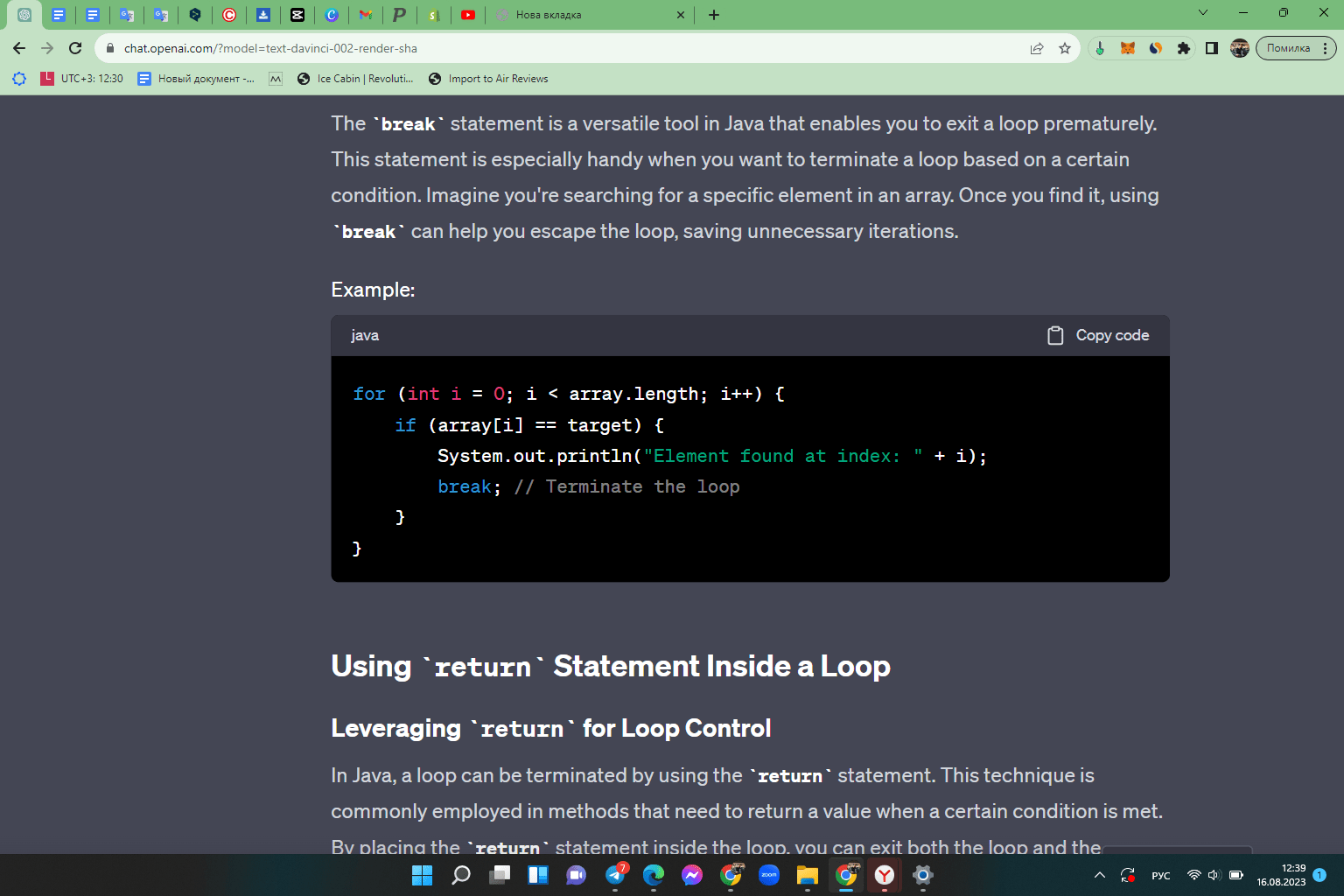Toggle the browser side panel
The height and width of the screenshot is (896, 1344).
pos(1212,48)
